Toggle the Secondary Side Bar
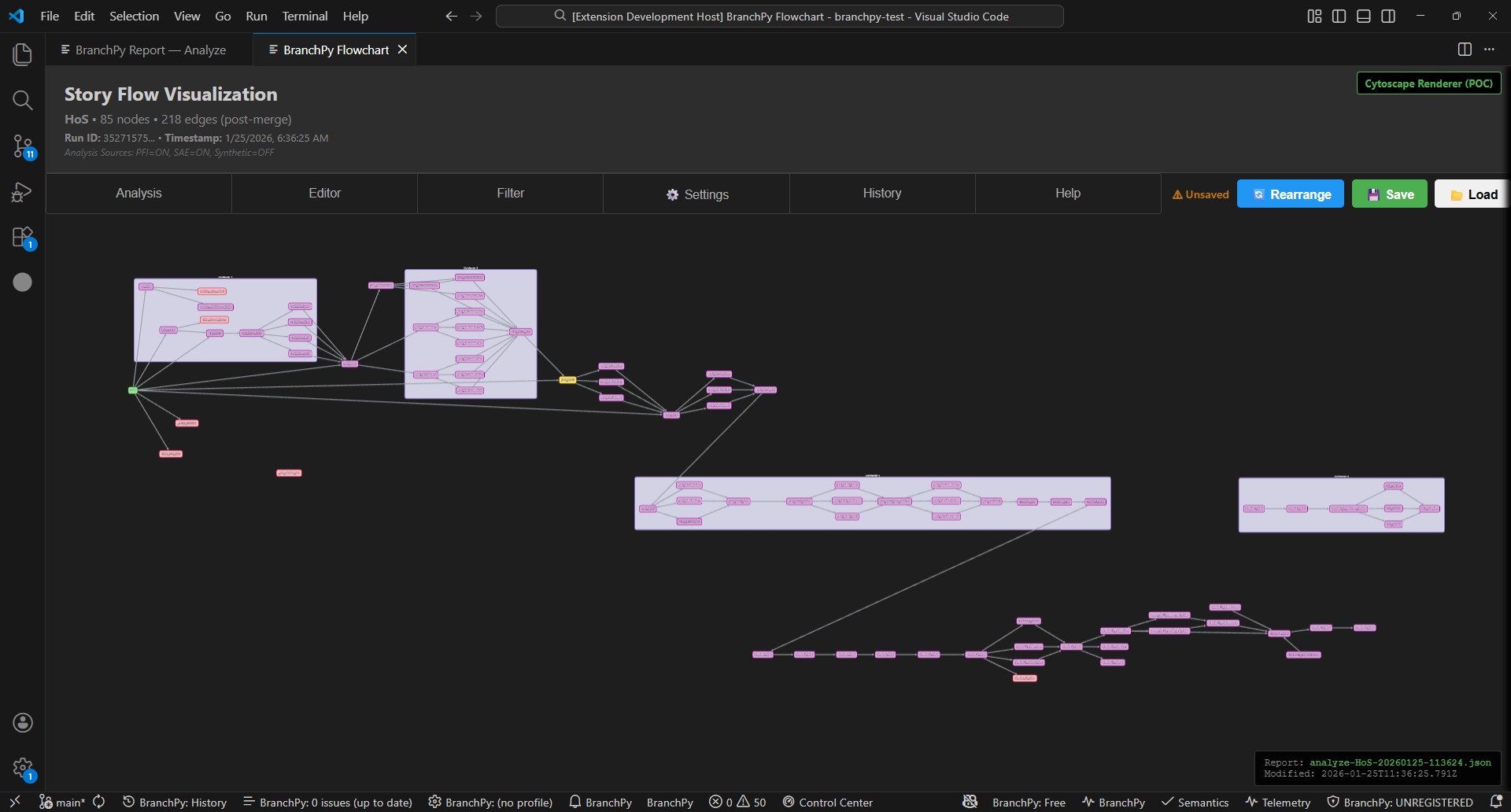Viewport: 1511px width, 812px height. (x=1389, y=15)
